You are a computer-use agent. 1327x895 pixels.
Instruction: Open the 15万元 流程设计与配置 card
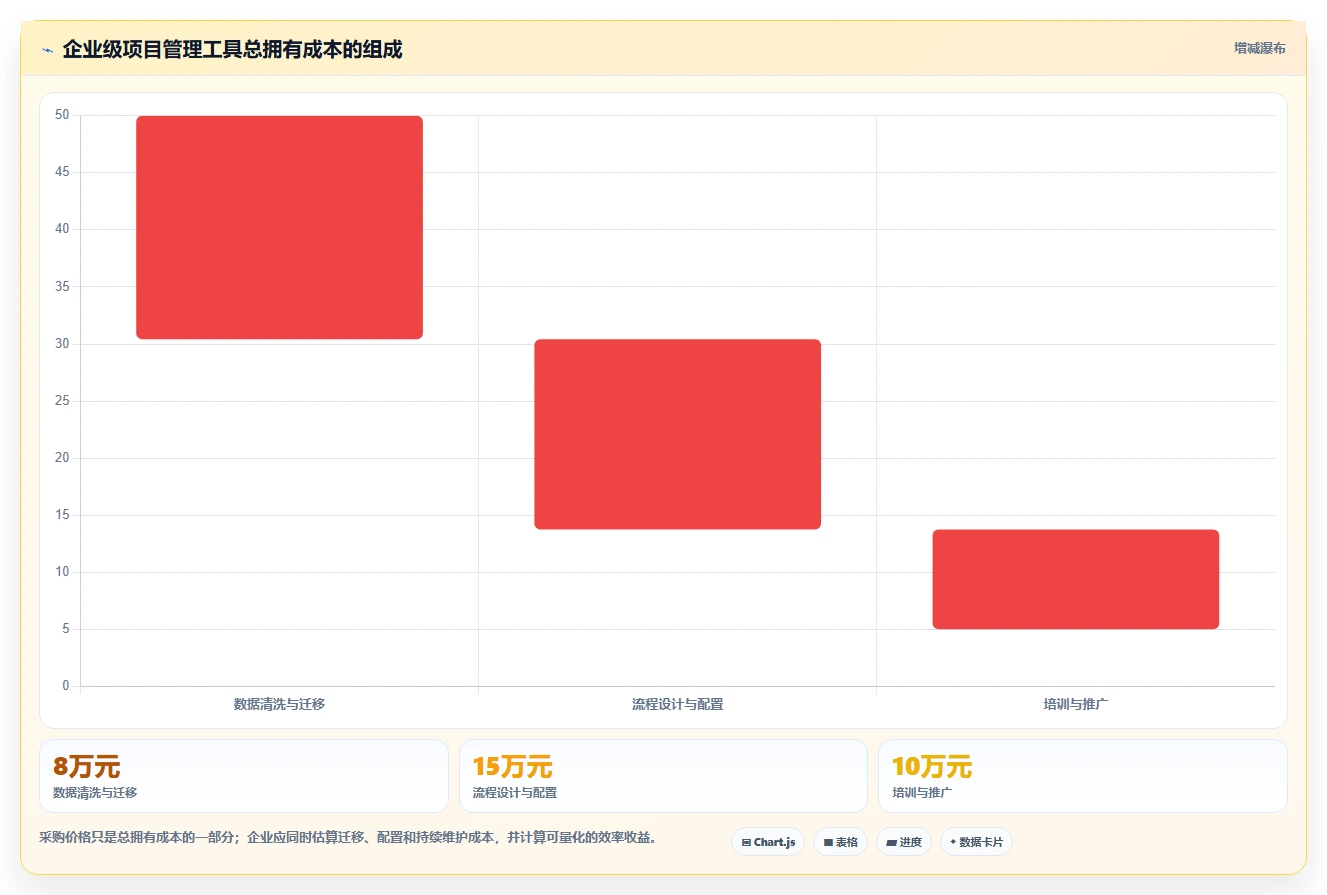663,776
